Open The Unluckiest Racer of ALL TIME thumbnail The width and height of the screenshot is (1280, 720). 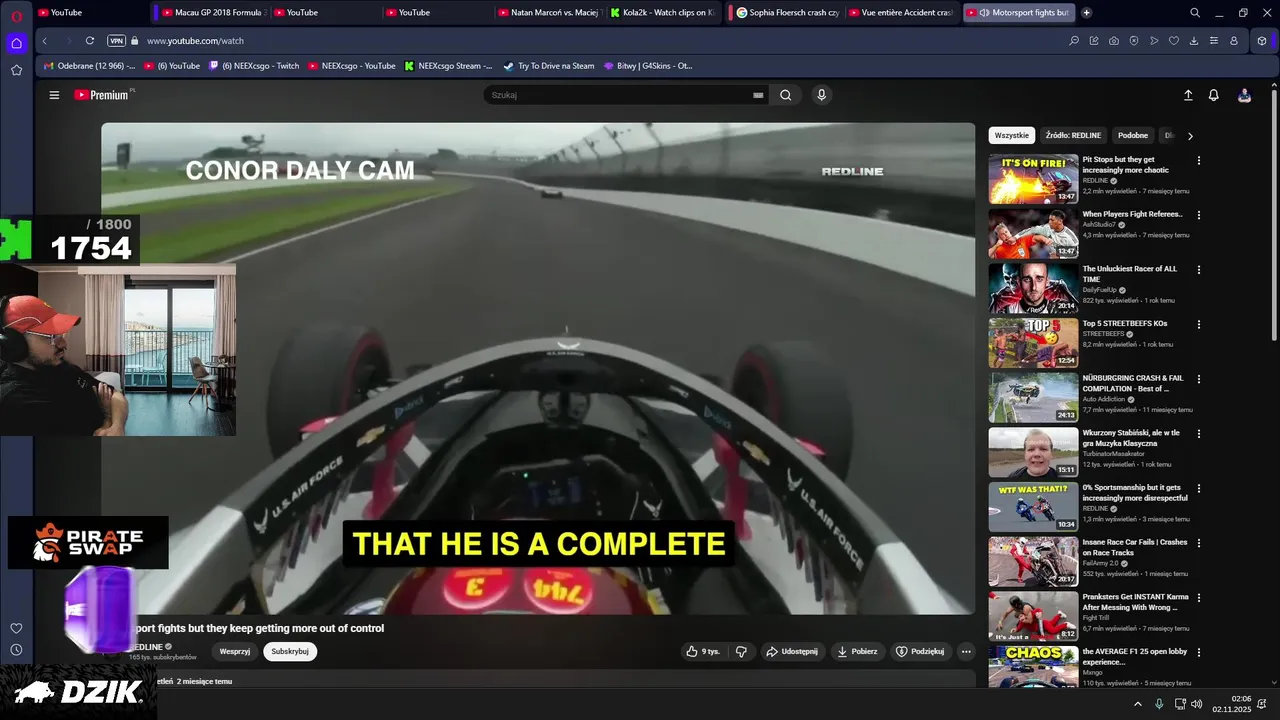(x=1033, y=288)
